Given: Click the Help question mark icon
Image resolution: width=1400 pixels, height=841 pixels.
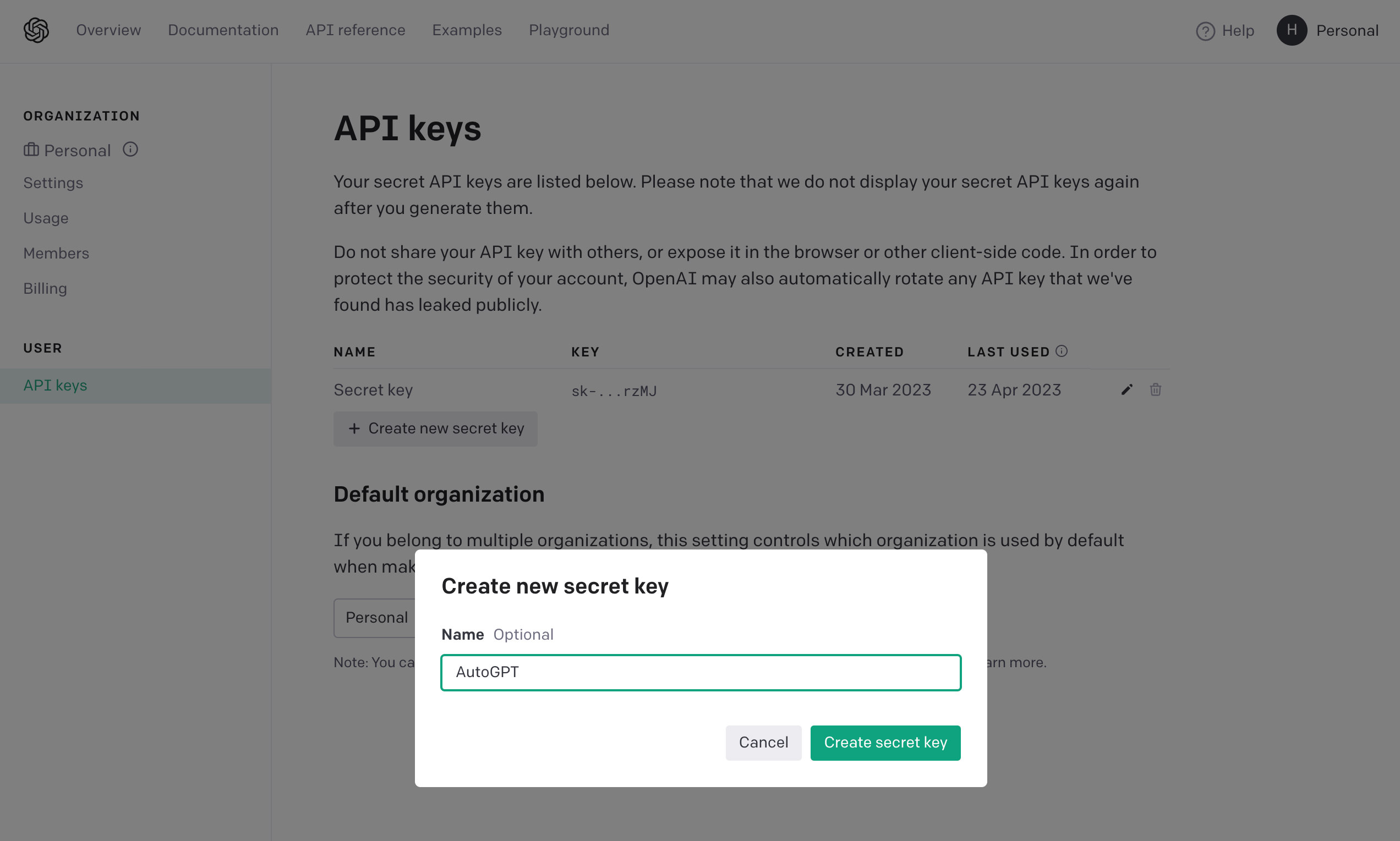Looking at the screenshot, I should coord(1205,31).
